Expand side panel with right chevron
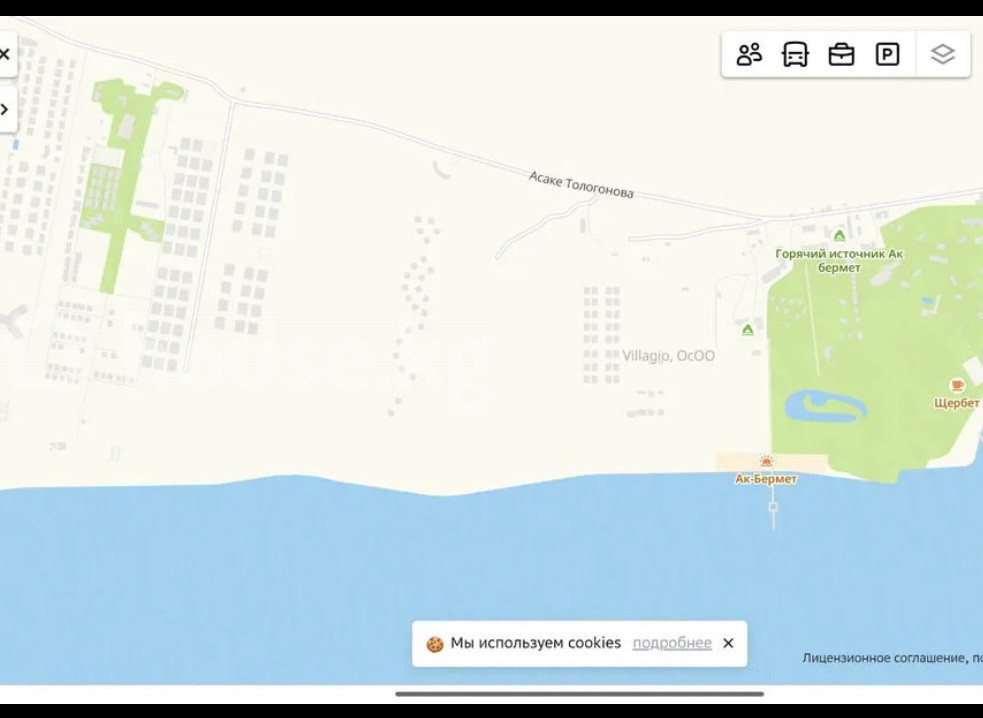The image size is (983, 718). click(x=5, y=109)
